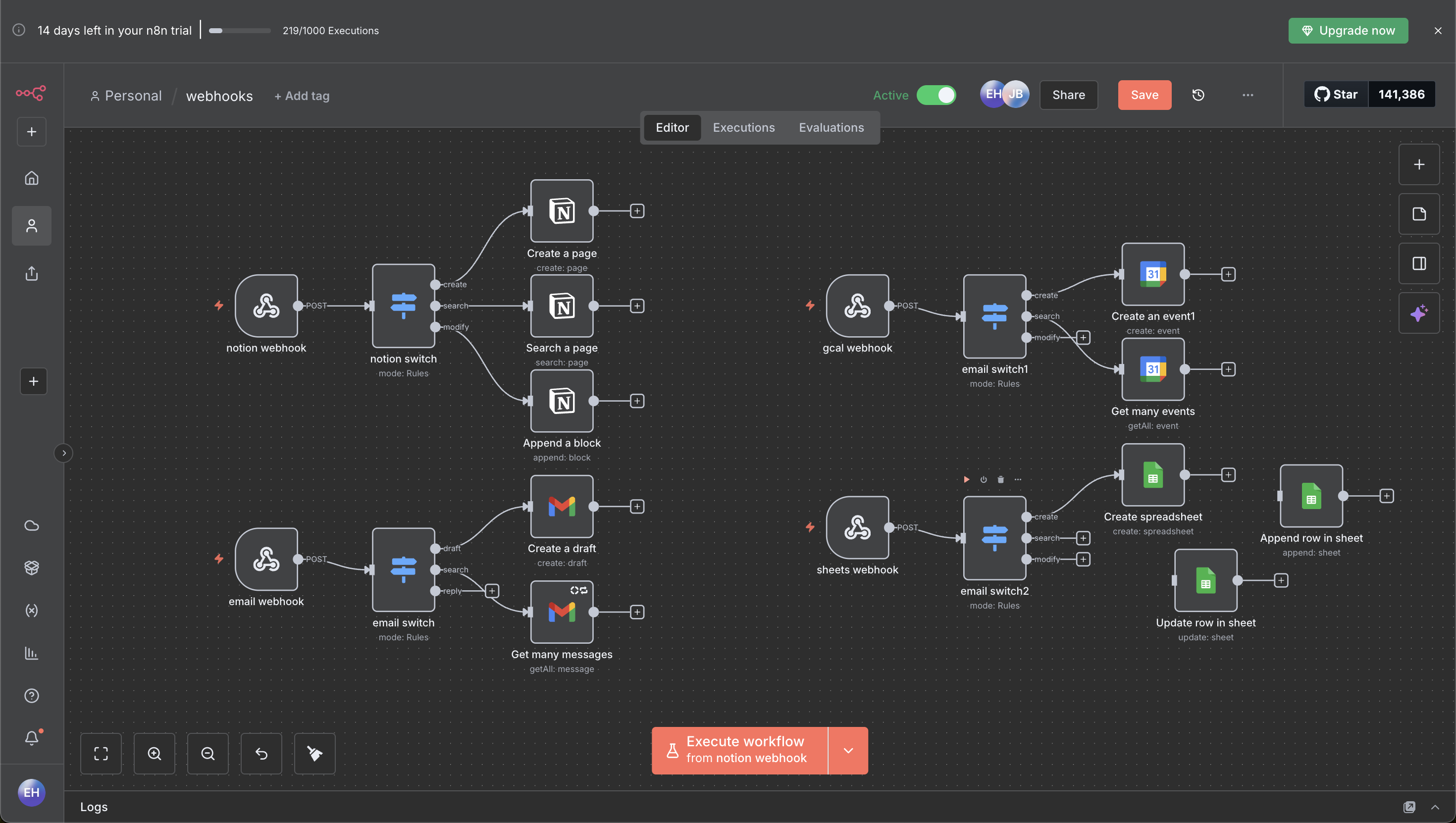
Task: Open the workflow history clock icon
Action: pos(1197,95)
